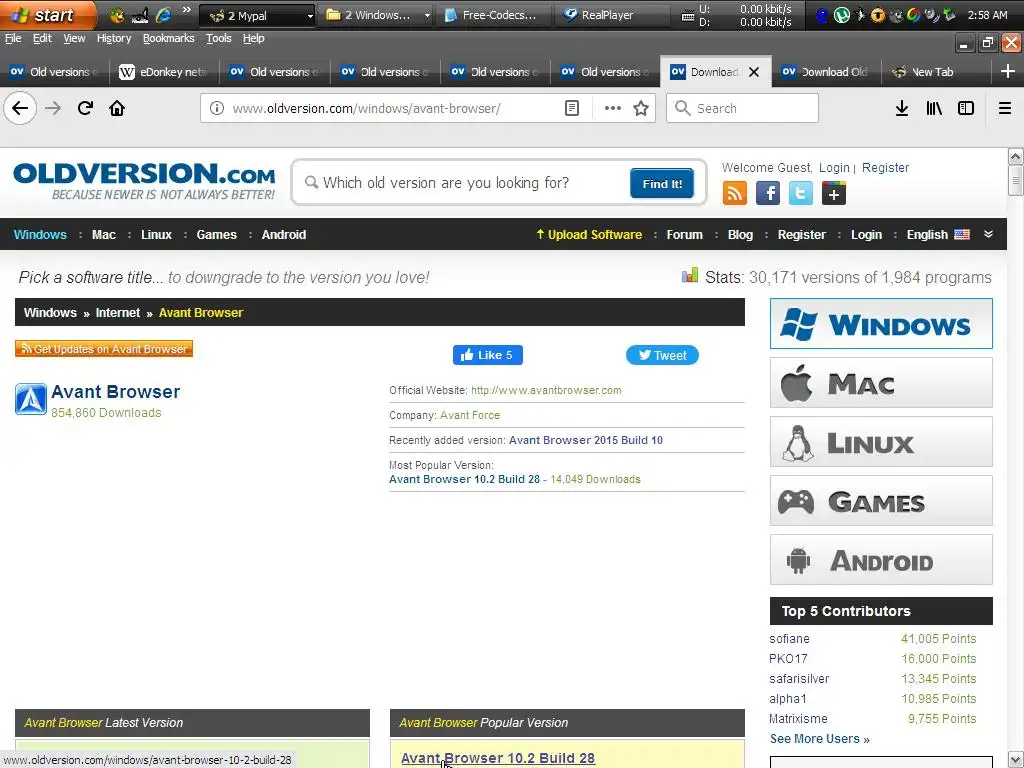Toggle reader view icon in address bar
Image resolution: width=1024 pixels, height=768 pixels.
(x=571, y=108)
